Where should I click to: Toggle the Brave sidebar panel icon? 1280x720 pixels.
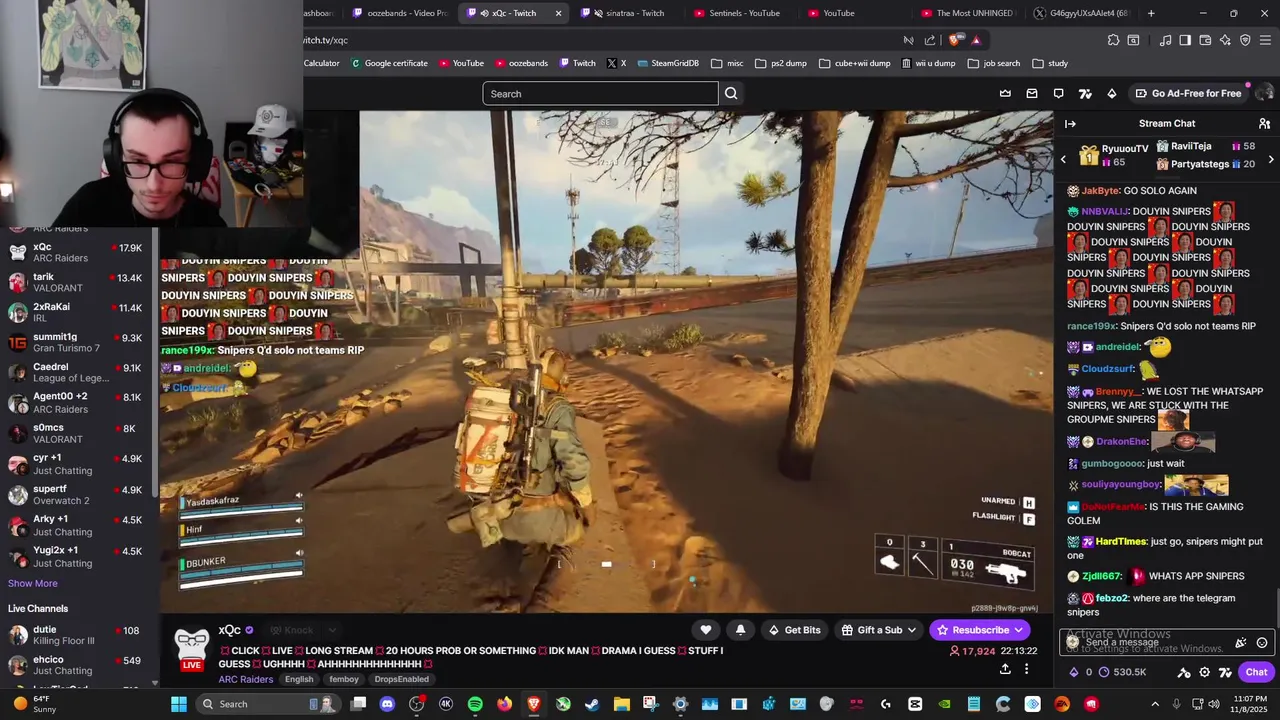(1185, 40)
